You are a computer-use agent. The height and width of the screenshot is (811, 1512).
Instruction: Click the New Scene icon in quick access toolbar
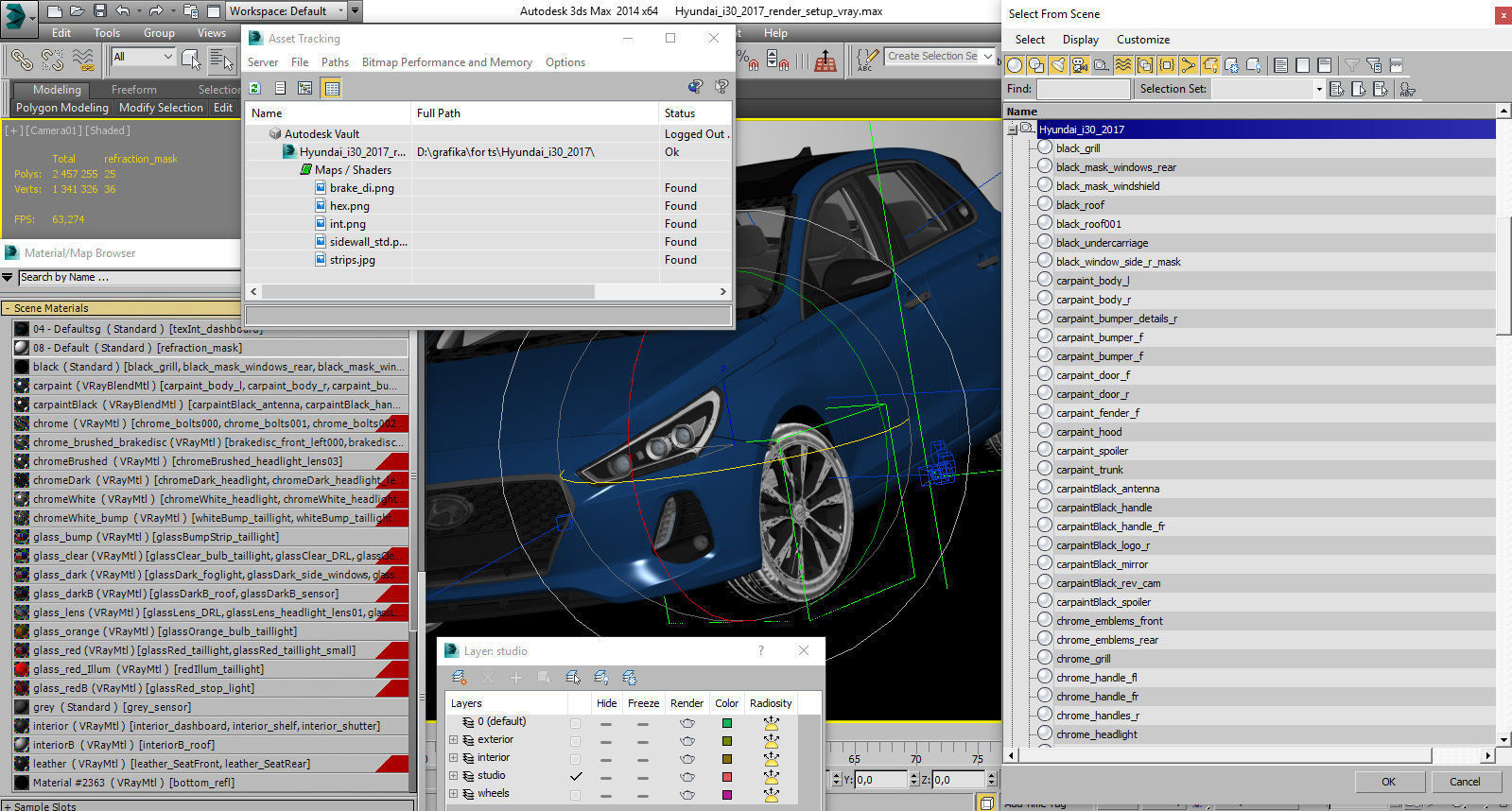pyautogui.click(x=55, y=11)
